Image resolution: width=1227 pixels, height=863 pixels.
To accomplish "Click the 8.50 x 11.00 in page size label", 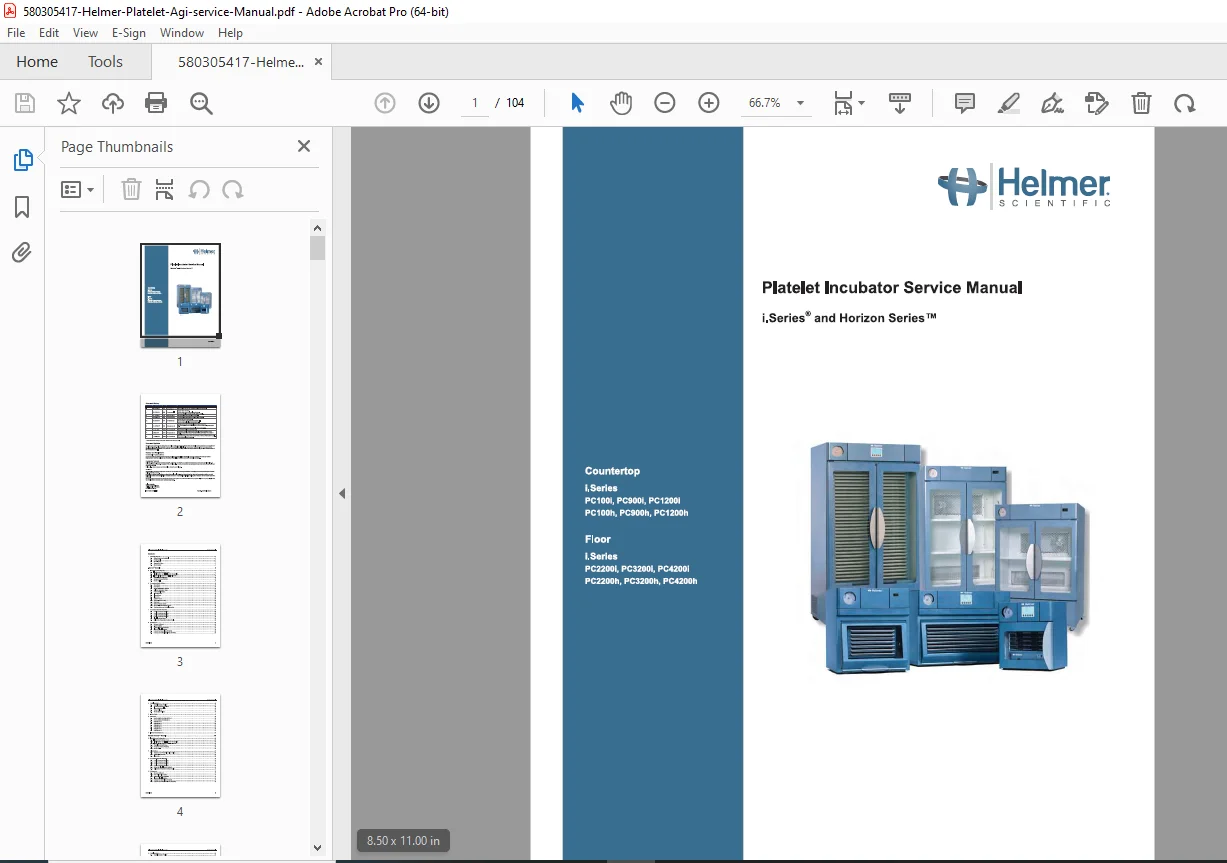I will (x=403, y=840).
